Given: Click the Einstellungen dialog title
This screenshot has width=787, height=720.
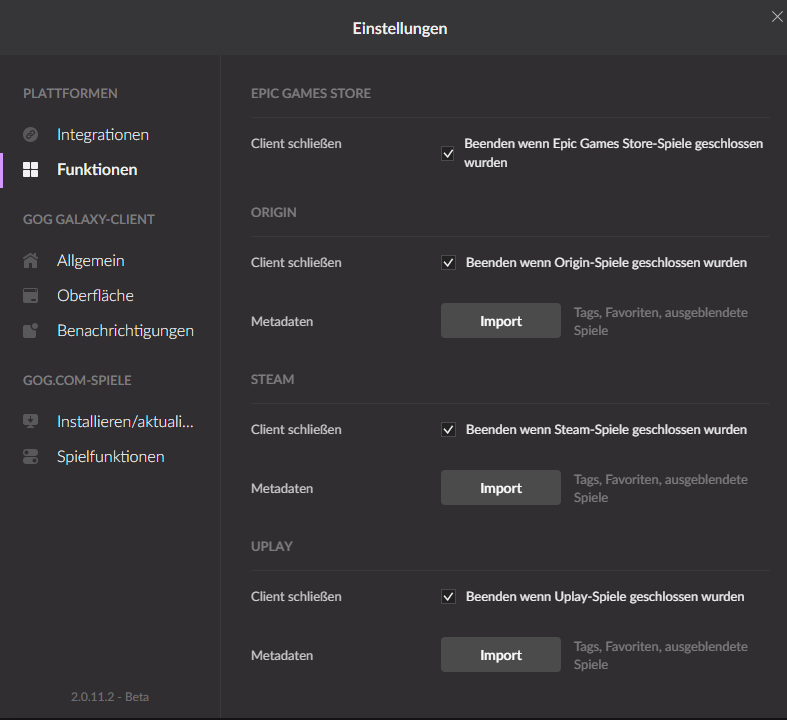Looking at the screenshot, I should [400, 29].
